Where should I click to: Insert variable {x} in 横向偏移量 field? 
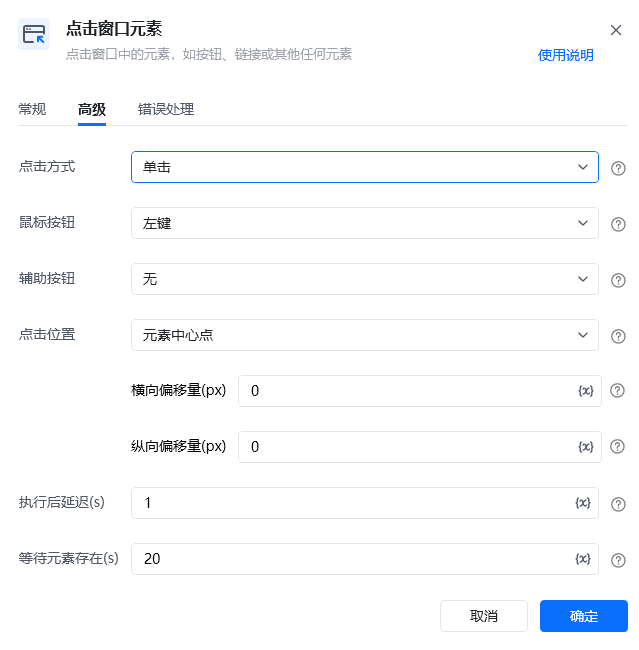click(x=586, y=390)
